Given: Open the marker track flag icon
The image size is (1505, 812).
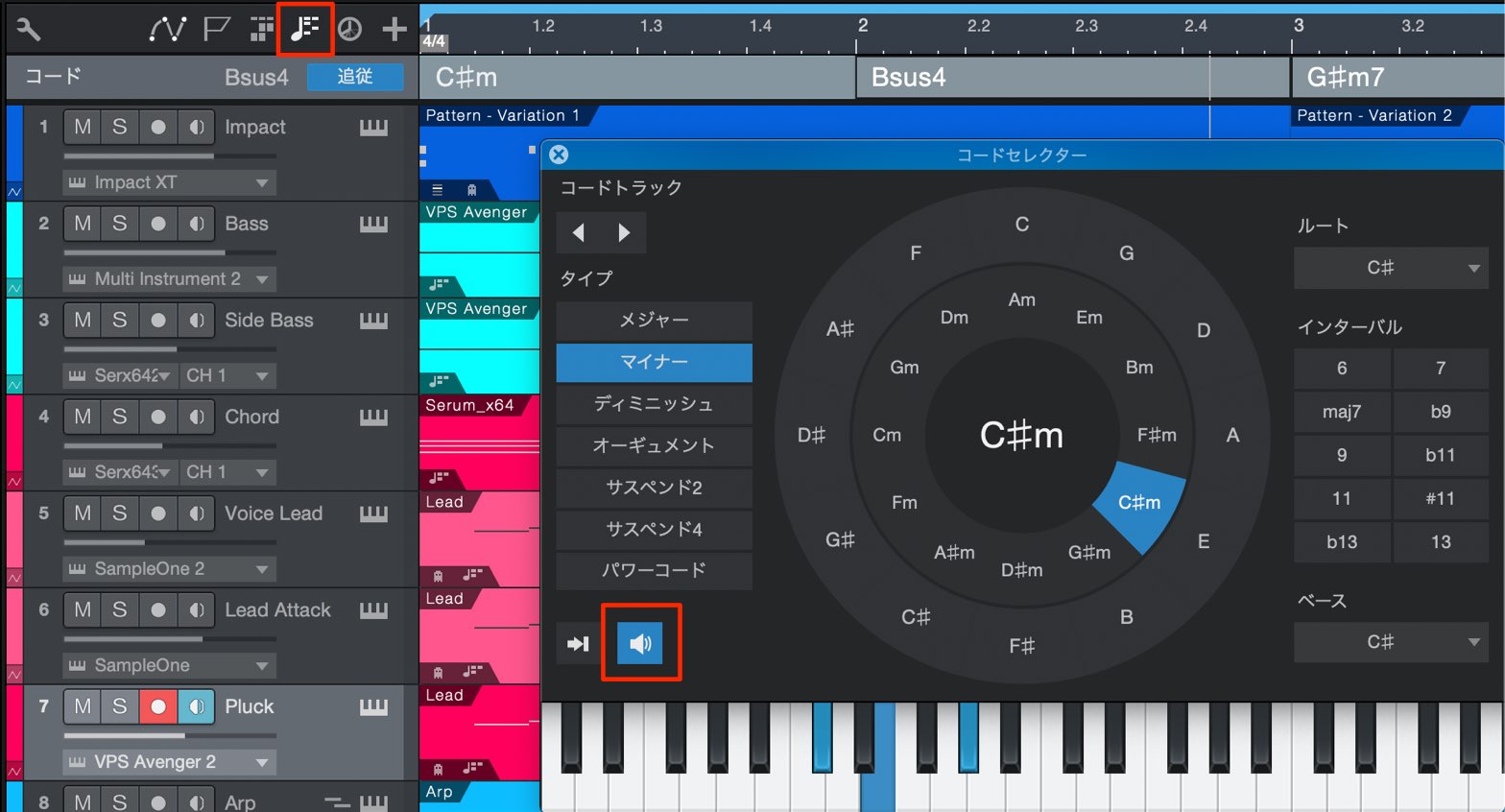Looking at the screenshot, I should [217, 29].
